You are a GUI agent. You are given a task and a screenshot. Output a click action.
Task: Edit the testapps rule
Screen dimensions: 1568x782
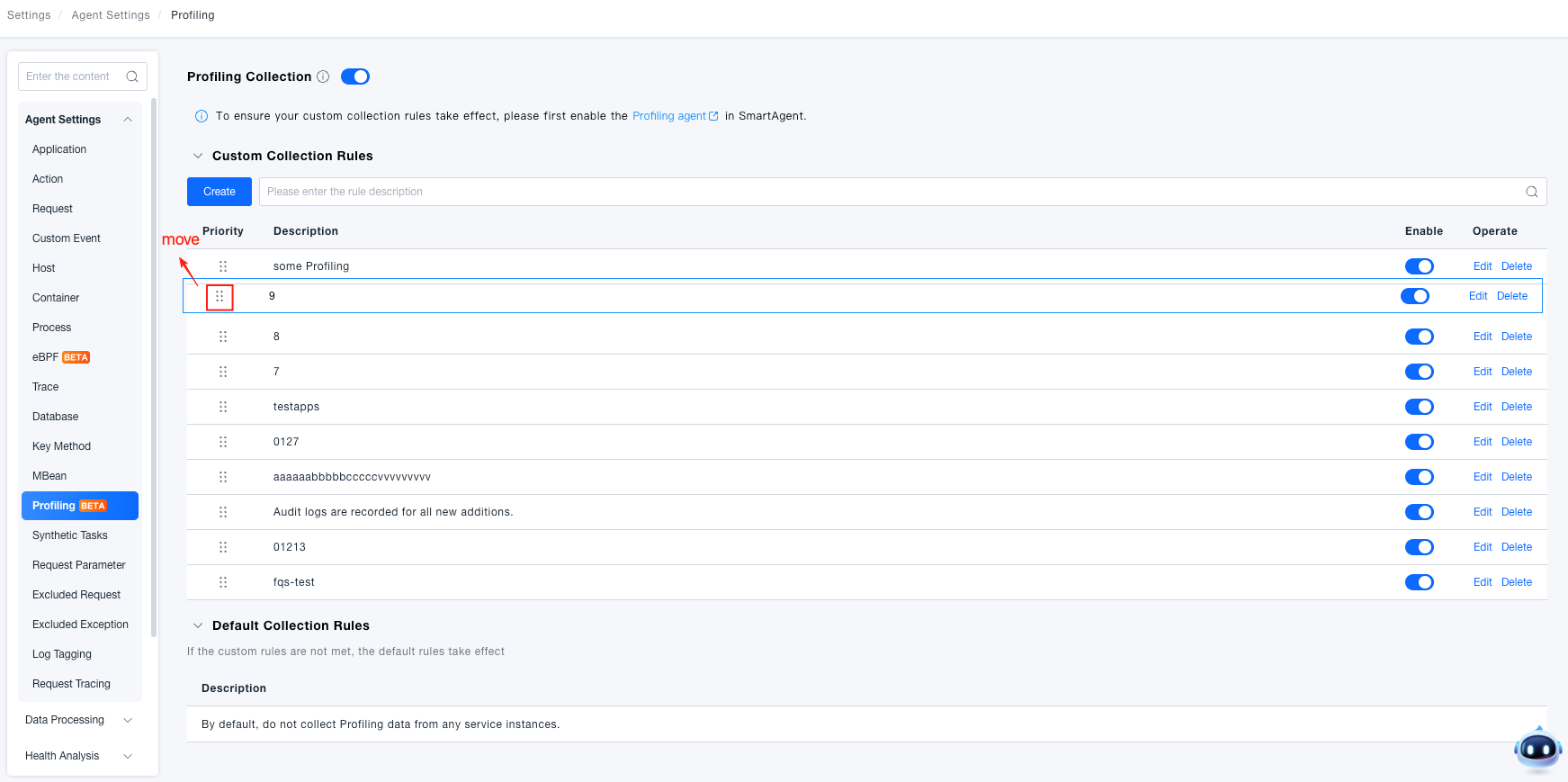point(1483,407)
